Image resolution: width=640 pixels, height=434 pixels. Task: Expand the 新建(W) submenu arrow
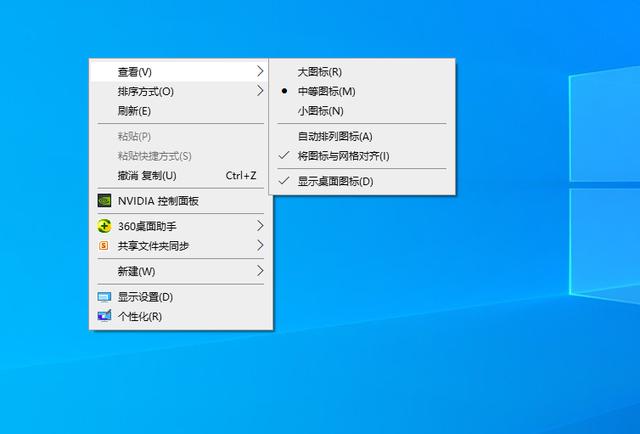click(x=260, y=271)
